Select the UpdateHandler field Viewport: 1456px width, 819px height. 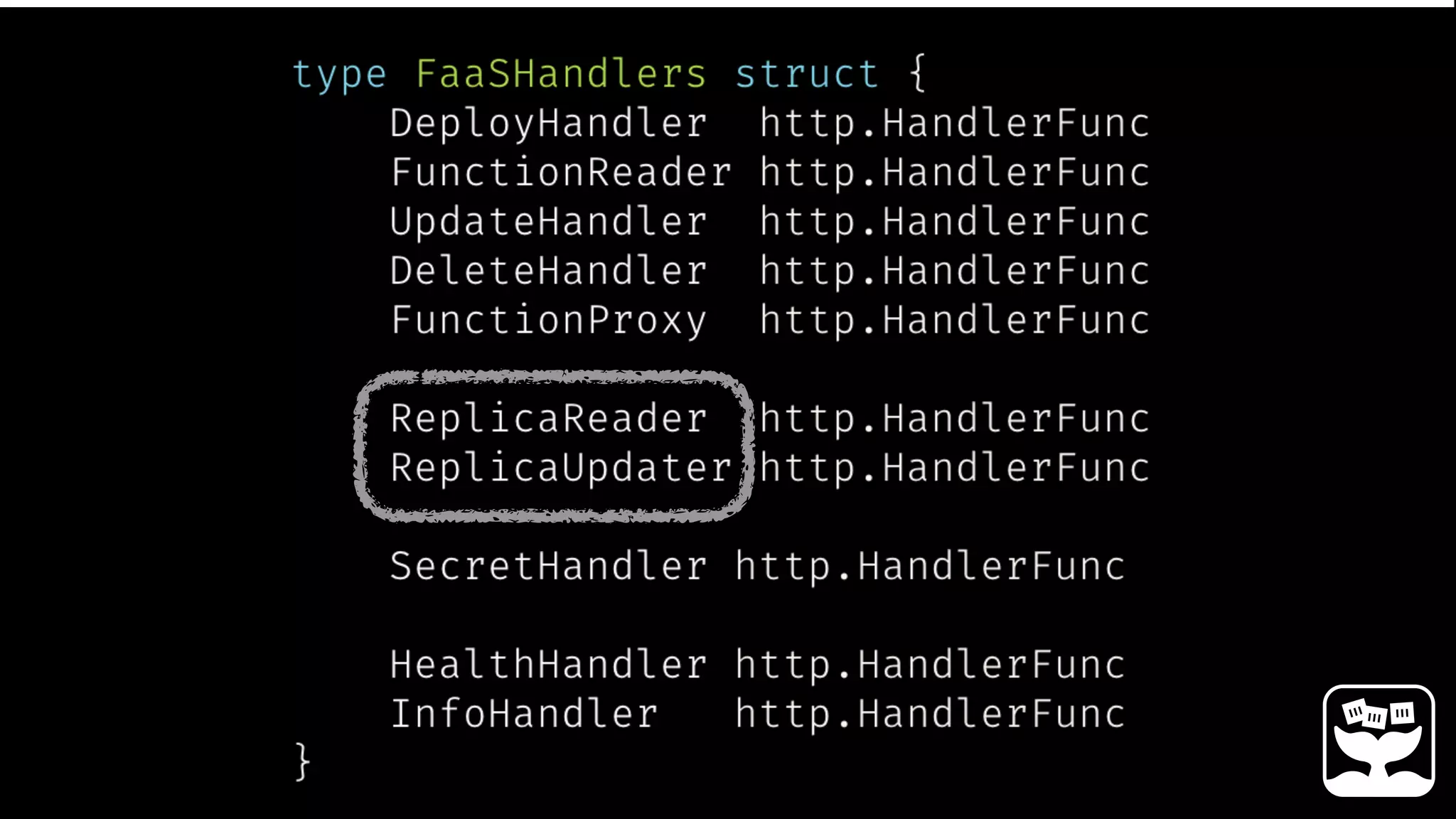[549, 222]
